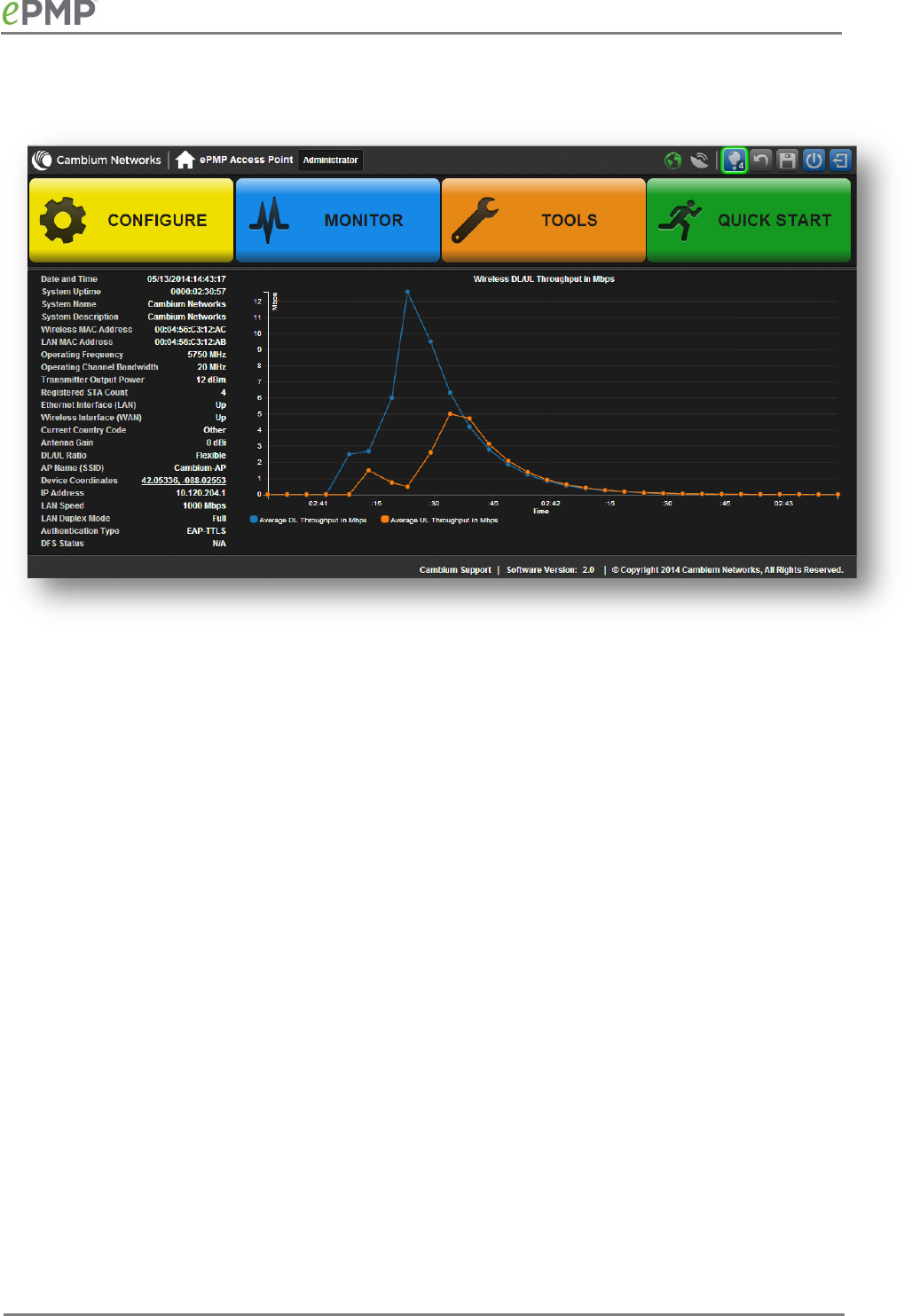The width and height of the screenshot is (912, 1316).
Task: Open the MONITOR menu tile
Action: pyautogui.click(x=337, y=221)
